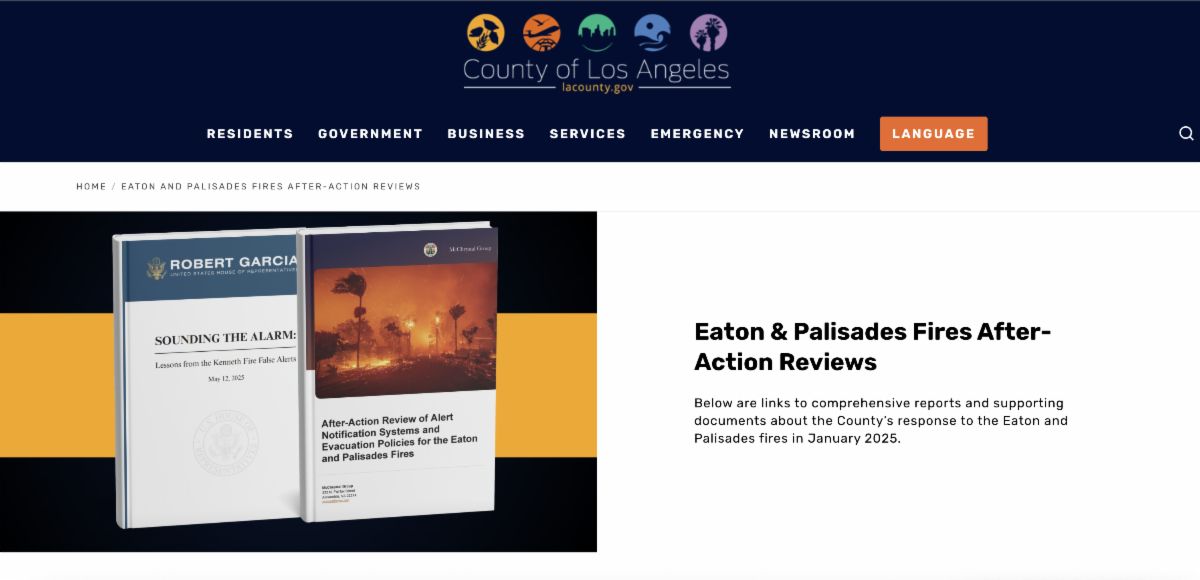Select the Sounding the Alarm report cover
1200x580 pixels.
pos(210,380)
